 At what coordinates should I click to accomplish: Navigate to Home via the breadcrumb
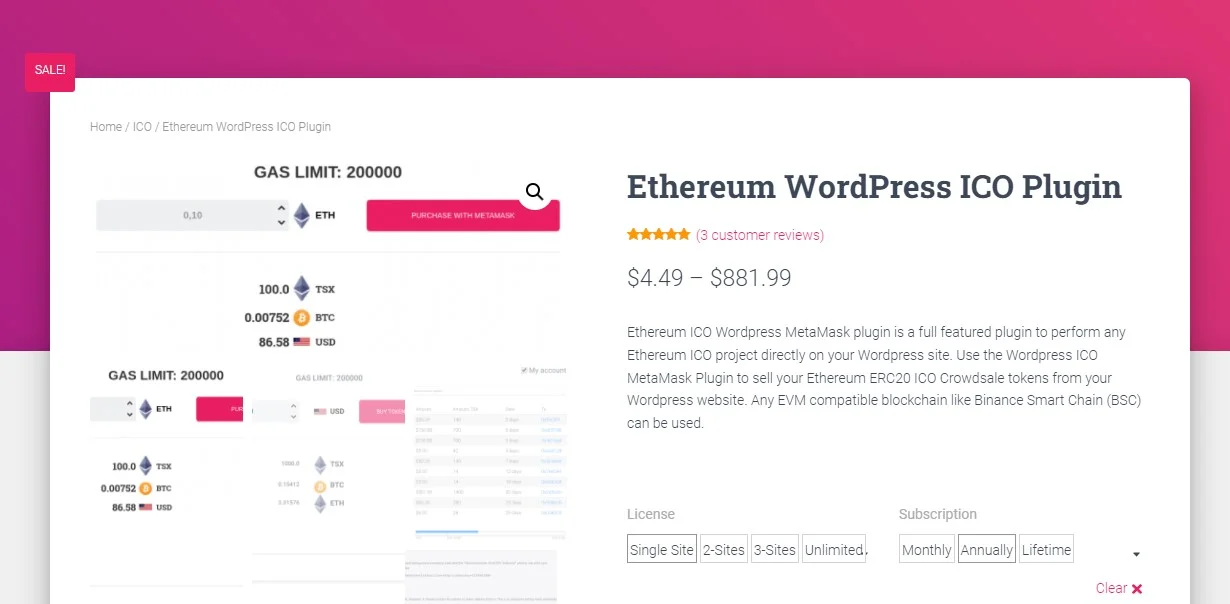pyautogui.click(x=105, y=126)
